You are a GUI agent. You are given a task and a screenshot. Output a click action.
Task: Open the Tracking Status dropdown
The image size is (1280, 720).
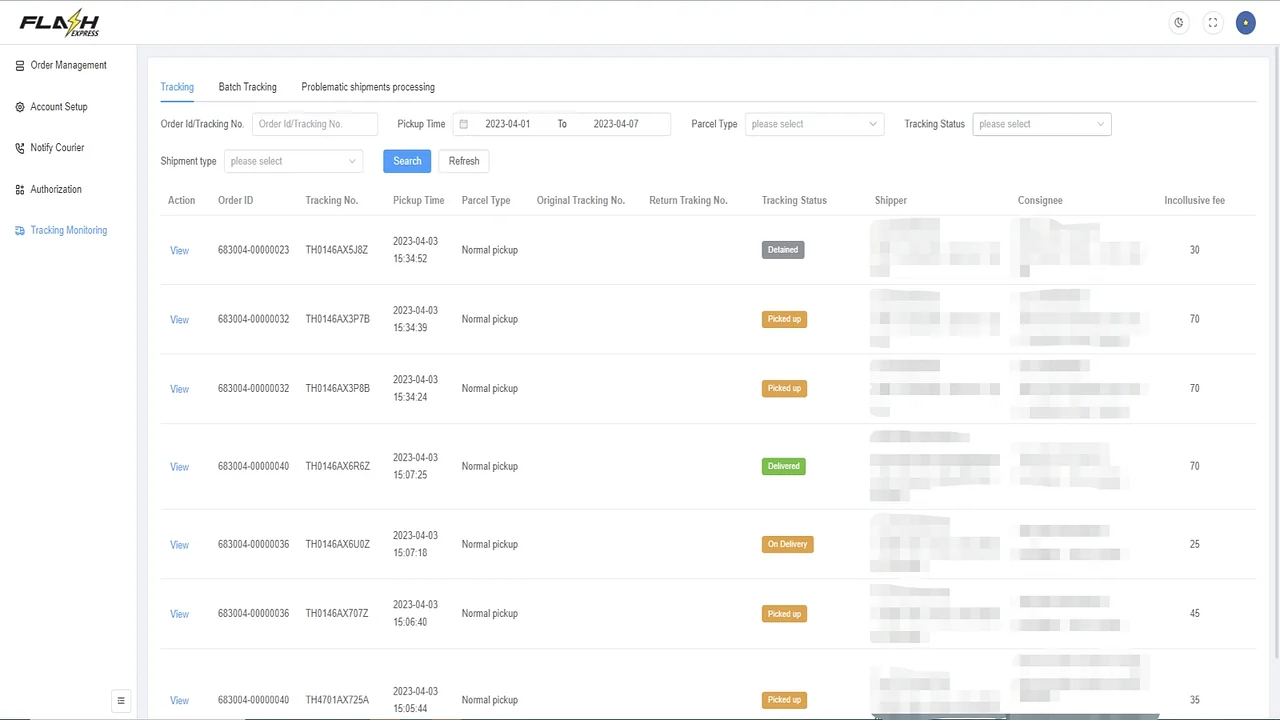1040,123
